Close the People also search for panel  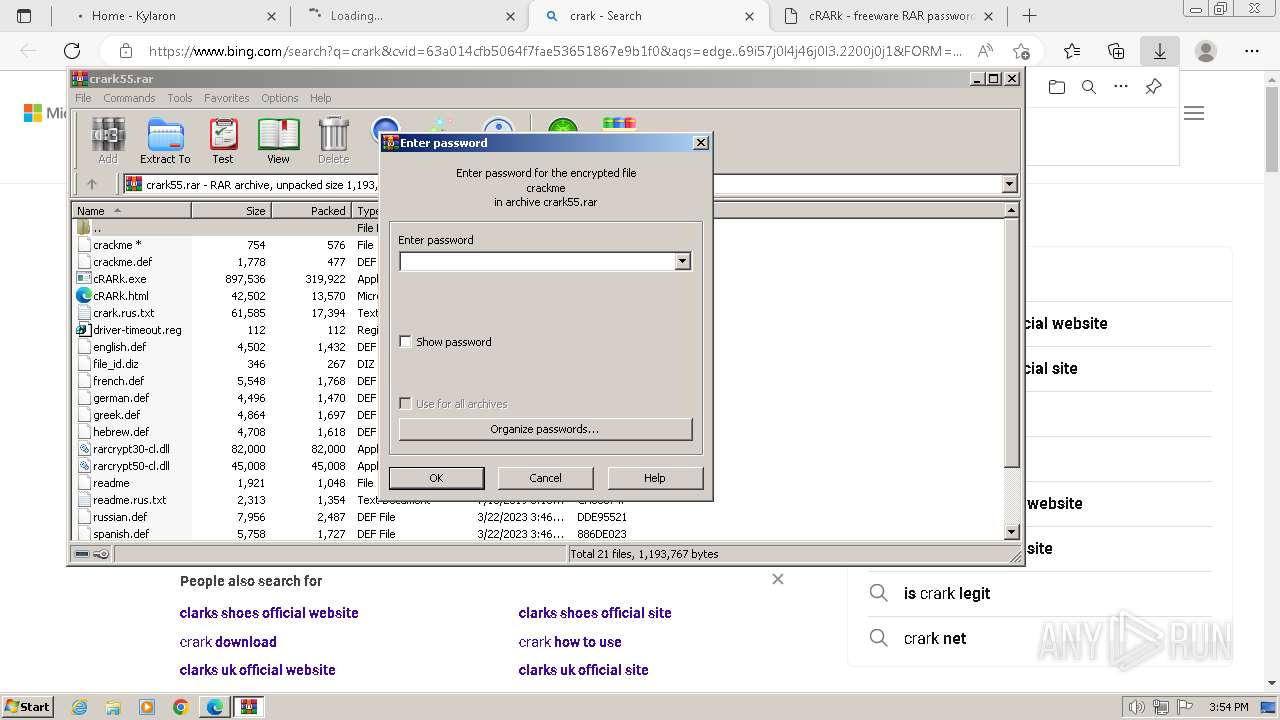[x=778, y=579]
